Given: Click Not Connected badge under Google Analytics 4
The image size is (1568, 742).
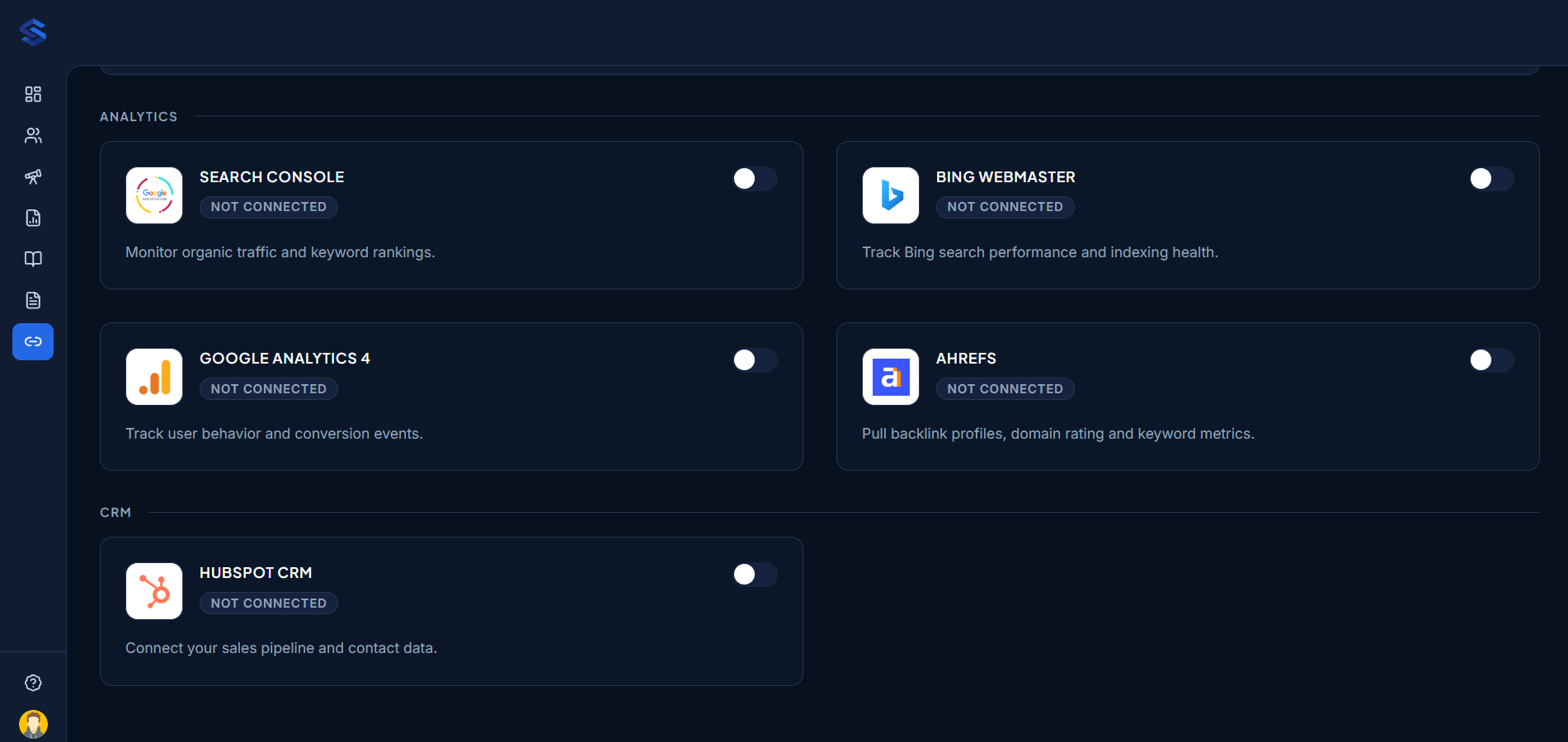Looking at the screenshot, I should [269, 388].
